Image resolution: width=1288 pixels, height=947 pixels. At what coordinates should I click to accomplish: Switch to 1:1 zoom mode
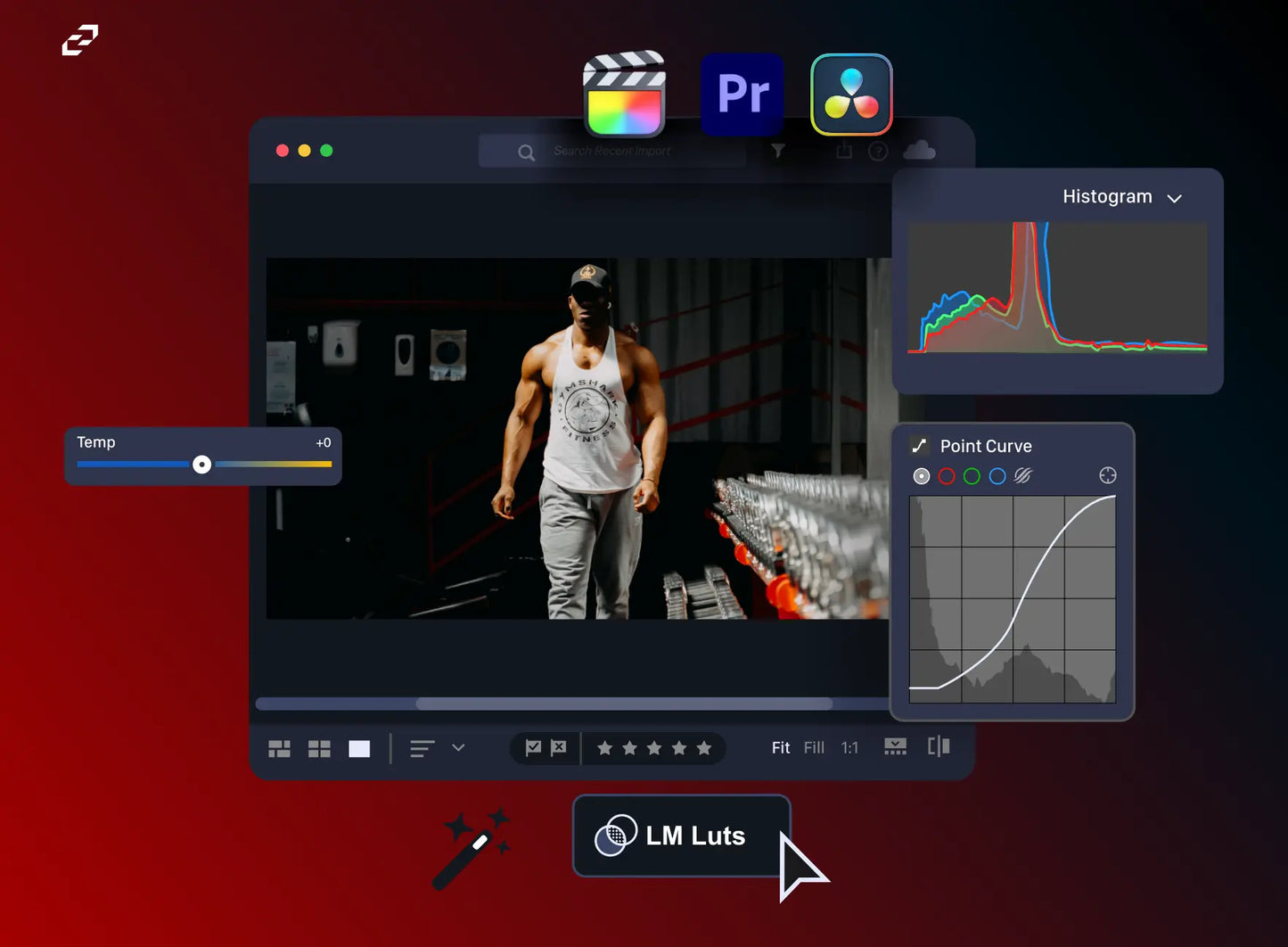click(x=849, y=748)
